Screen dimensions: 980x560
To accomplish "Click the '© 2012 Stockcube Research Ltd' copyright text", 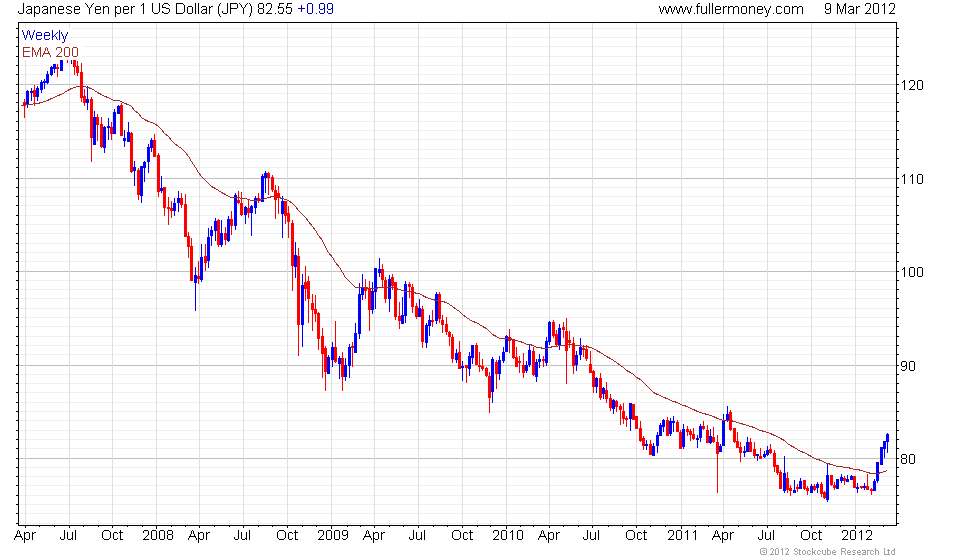I will click(x=828, y=552).
